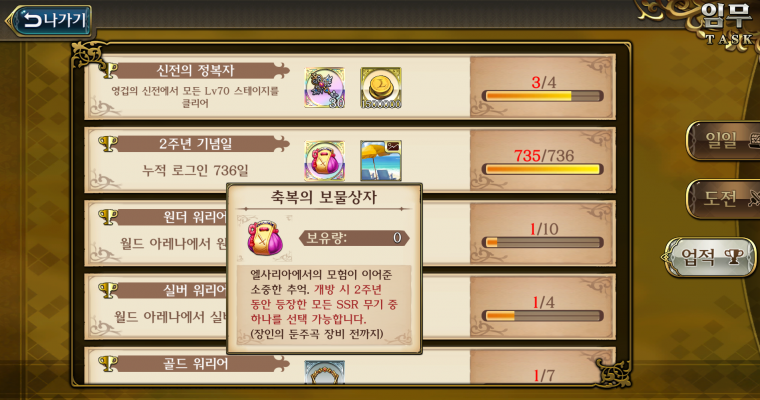The width and height of the screenshot is (760, 400).
Task: Open the 일일 daily tasks tab
Action: (723, 141)
